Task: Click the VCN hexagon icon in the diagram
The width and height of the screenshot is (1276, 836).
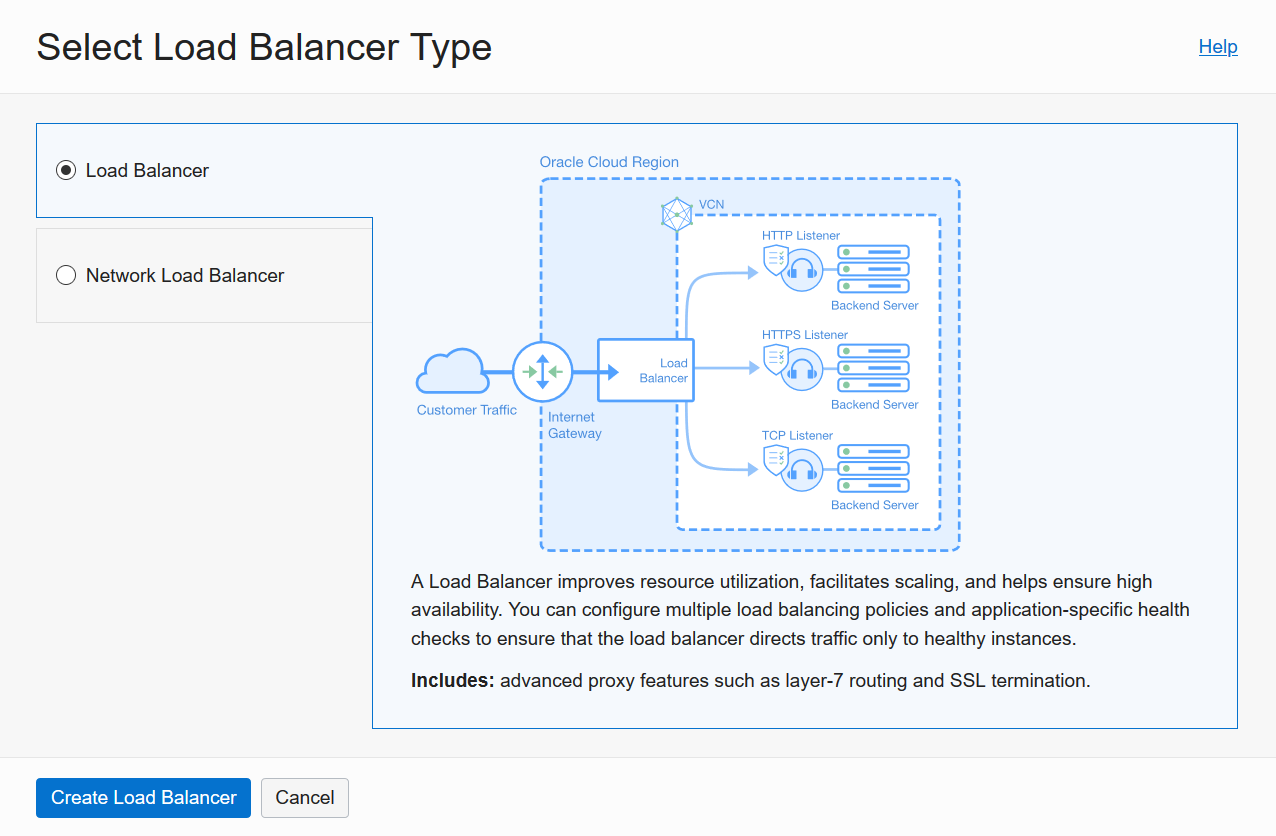Action: [x=676, y=214]
